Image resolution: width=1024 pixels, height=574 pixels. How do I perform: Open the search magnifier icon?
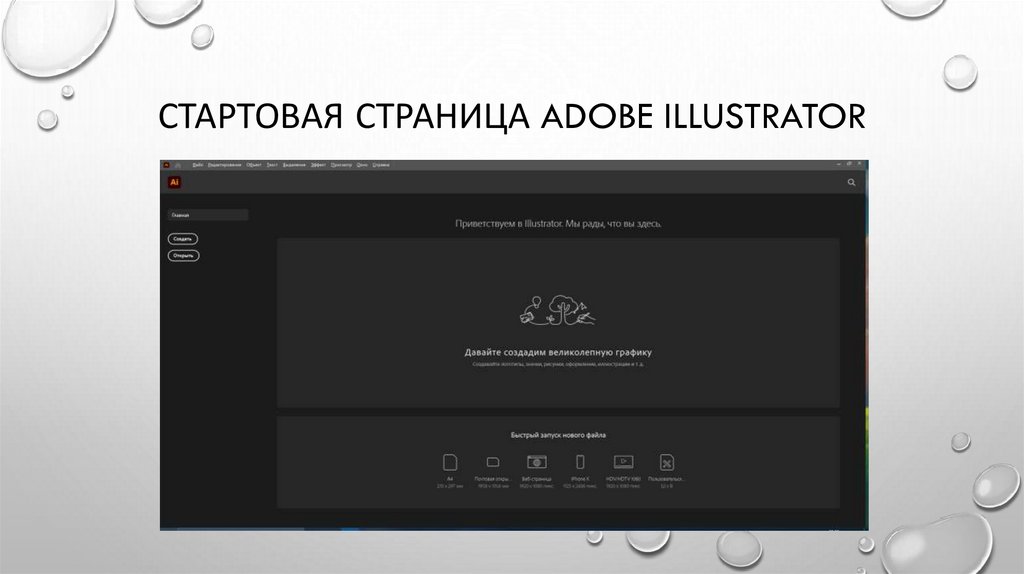[x=851, y=182]
